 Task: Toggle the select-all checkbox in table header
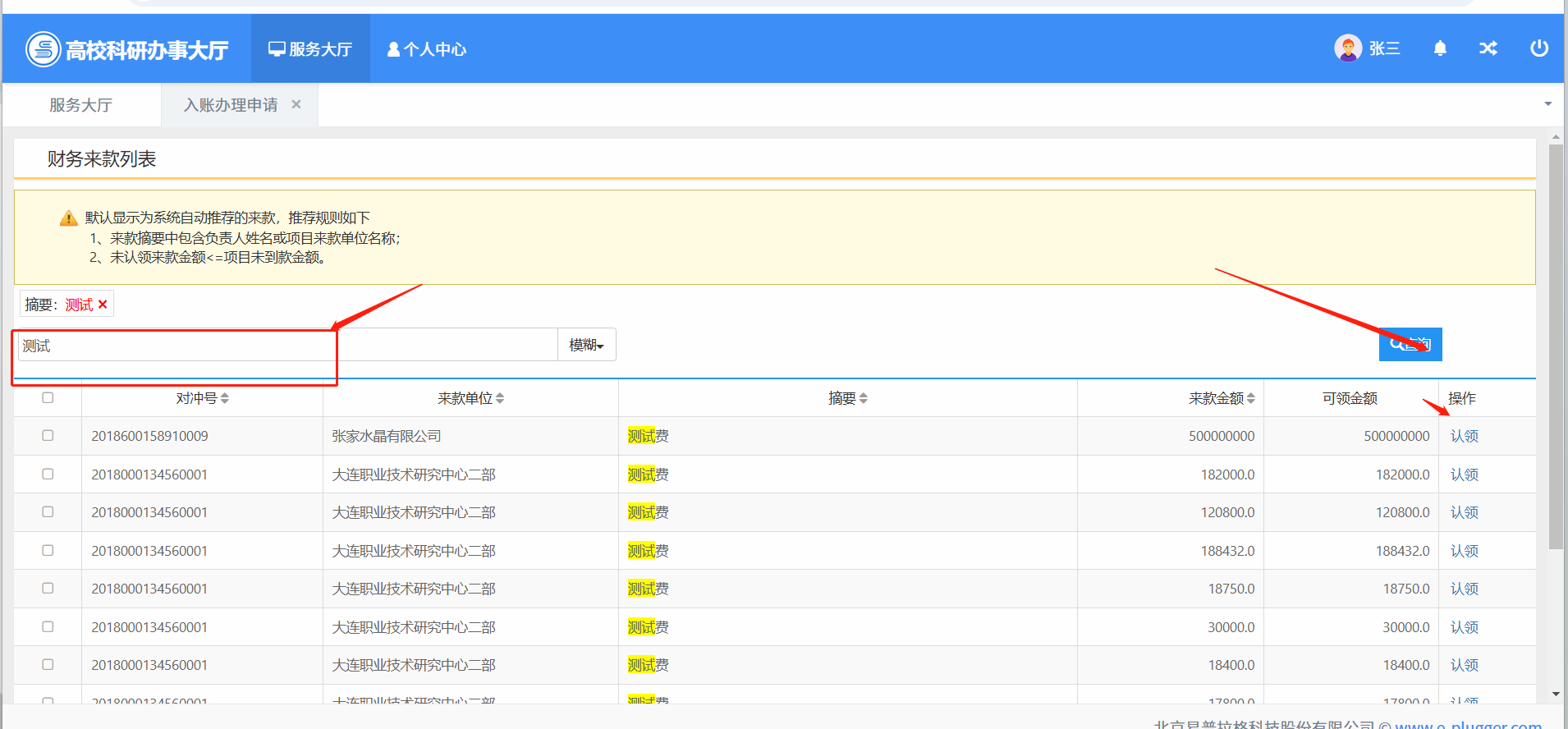[x=48, y=397]
